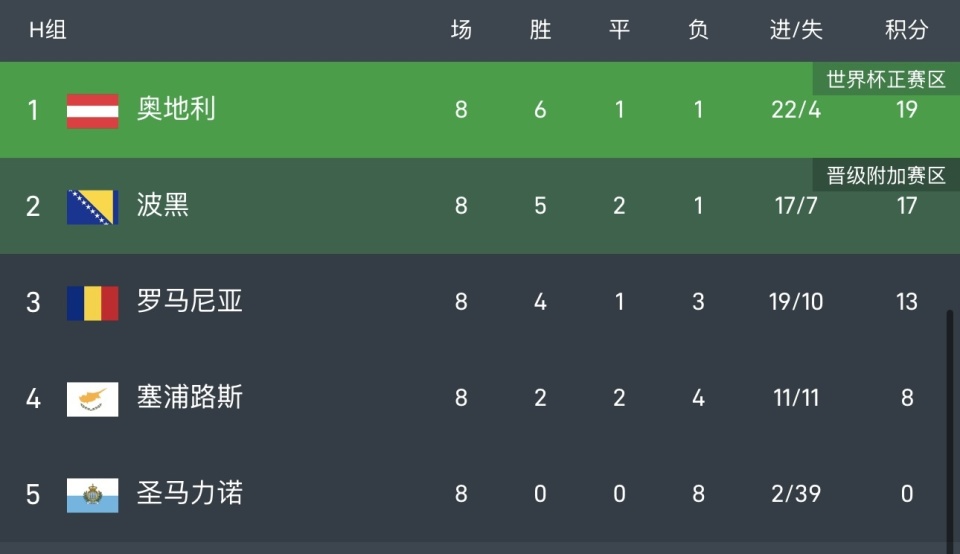
Task: Click the Austria flag icon
Action: [x=92, y=110]
